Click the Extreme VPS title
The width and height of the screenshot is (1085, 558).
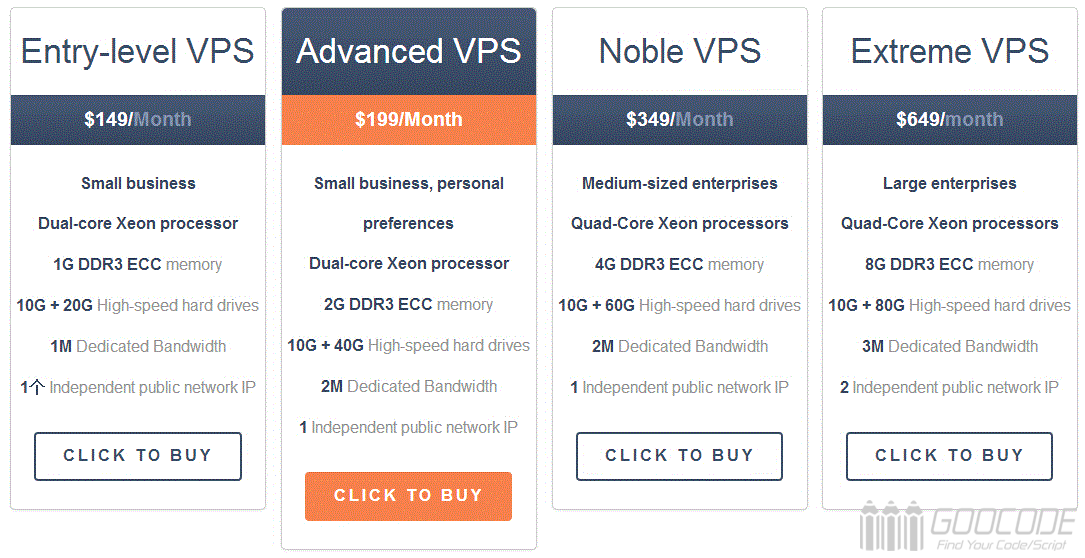(x=949, y=51)
